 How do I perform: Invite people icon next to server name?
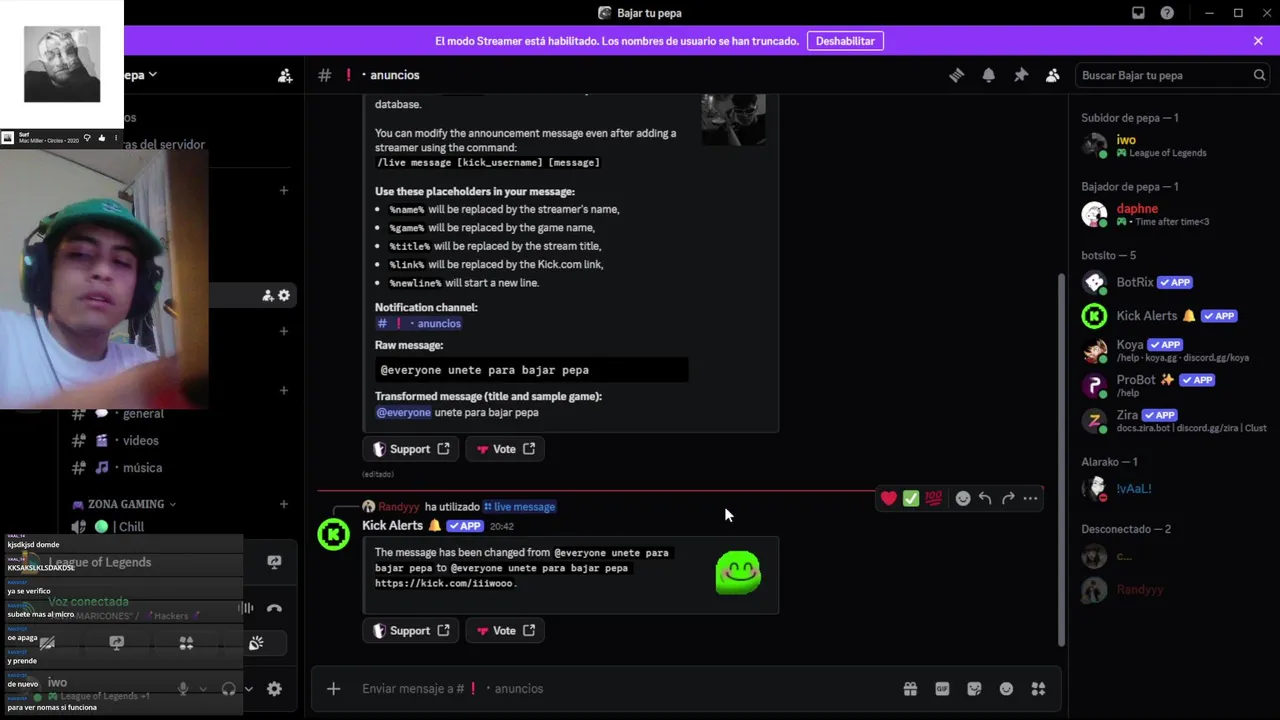tap(285, 75)
